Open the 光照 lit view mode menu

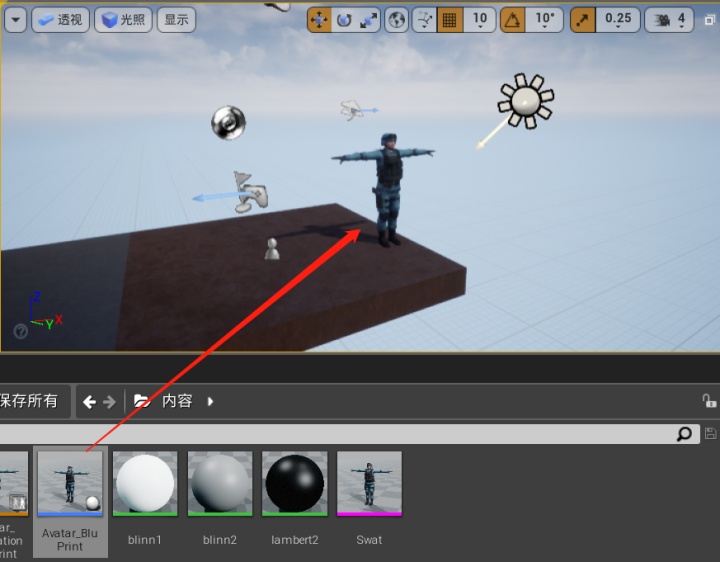123,20
